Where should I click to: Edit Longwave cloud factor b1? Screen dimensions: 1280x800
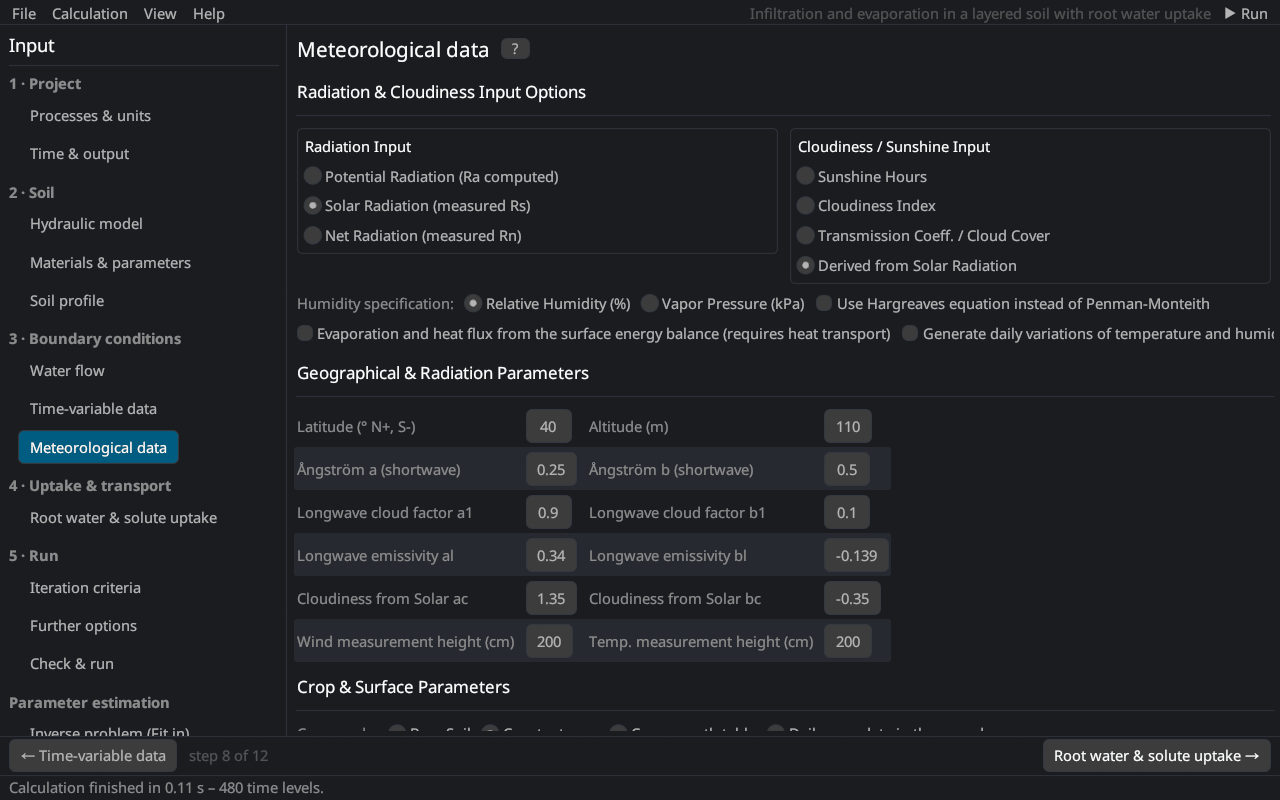847,512
